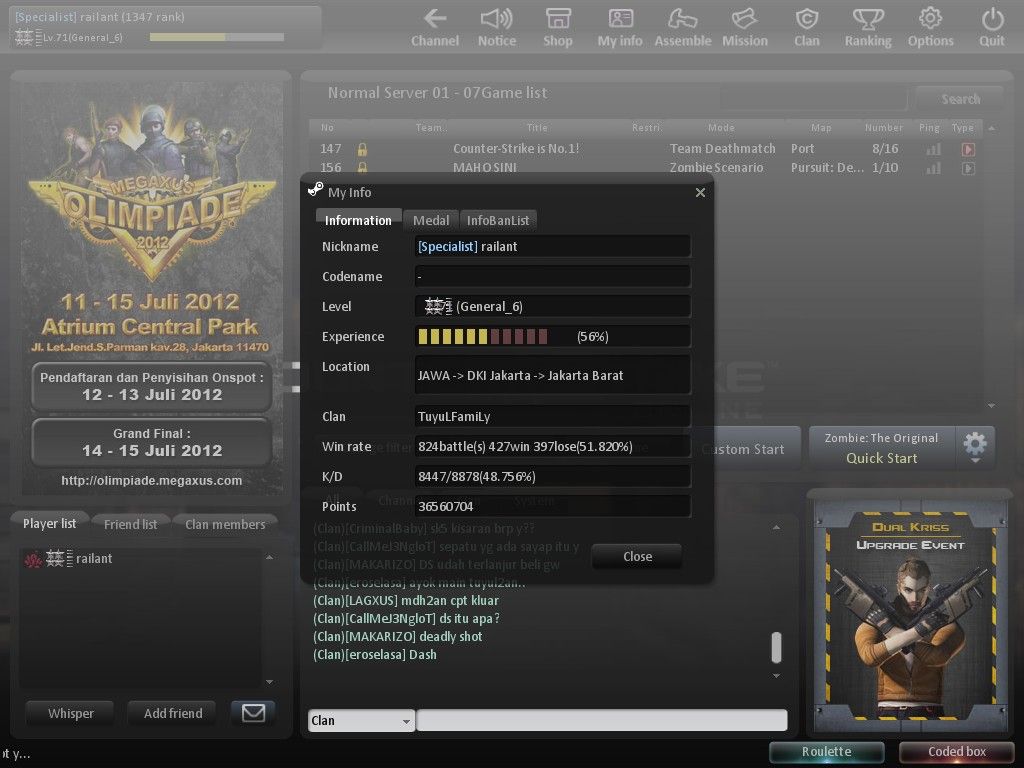The height and width of the screenshot is (768, 1024).
Task: Click the K/D value 8447/8878
Action: click(x=552, y=476)
